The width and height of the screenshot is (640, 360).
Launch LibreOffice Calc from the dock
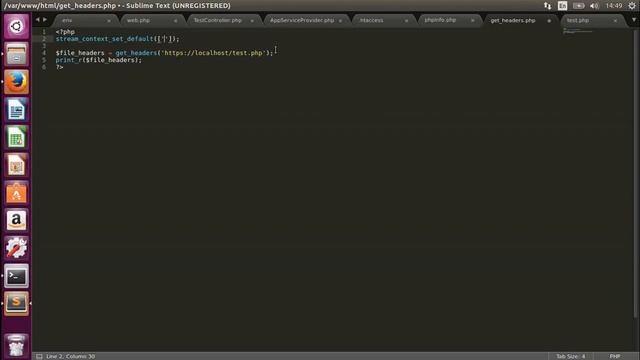click(x=16, y=137)
